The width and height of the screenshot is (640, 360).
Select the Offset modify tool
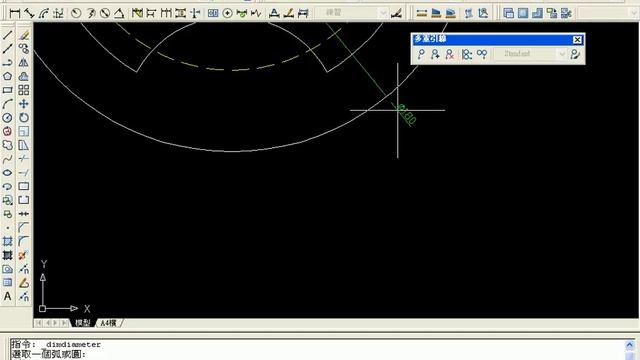coord(24,76)
